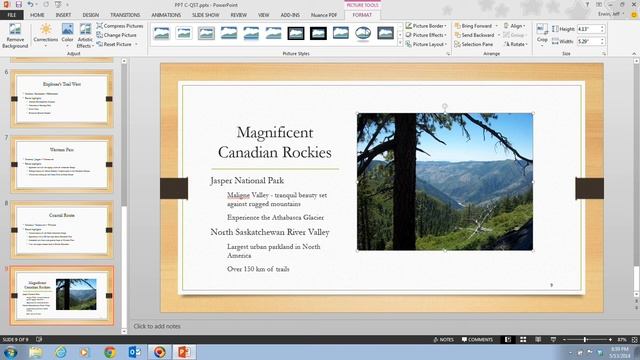Open the Color adjustment gallery
640x360 pixels.
coord(67,36)
